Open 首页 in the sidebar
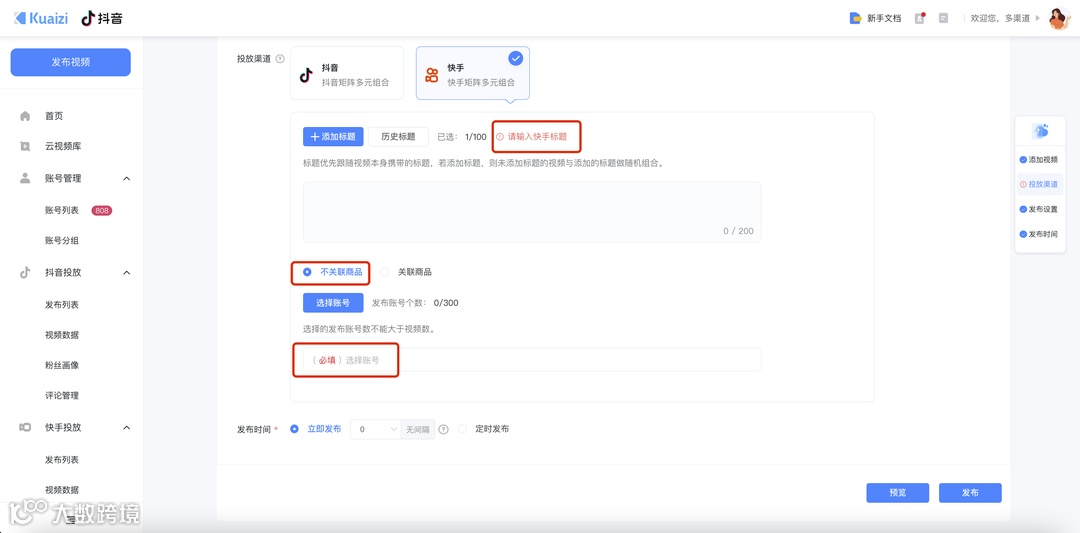 pos(54,116)
